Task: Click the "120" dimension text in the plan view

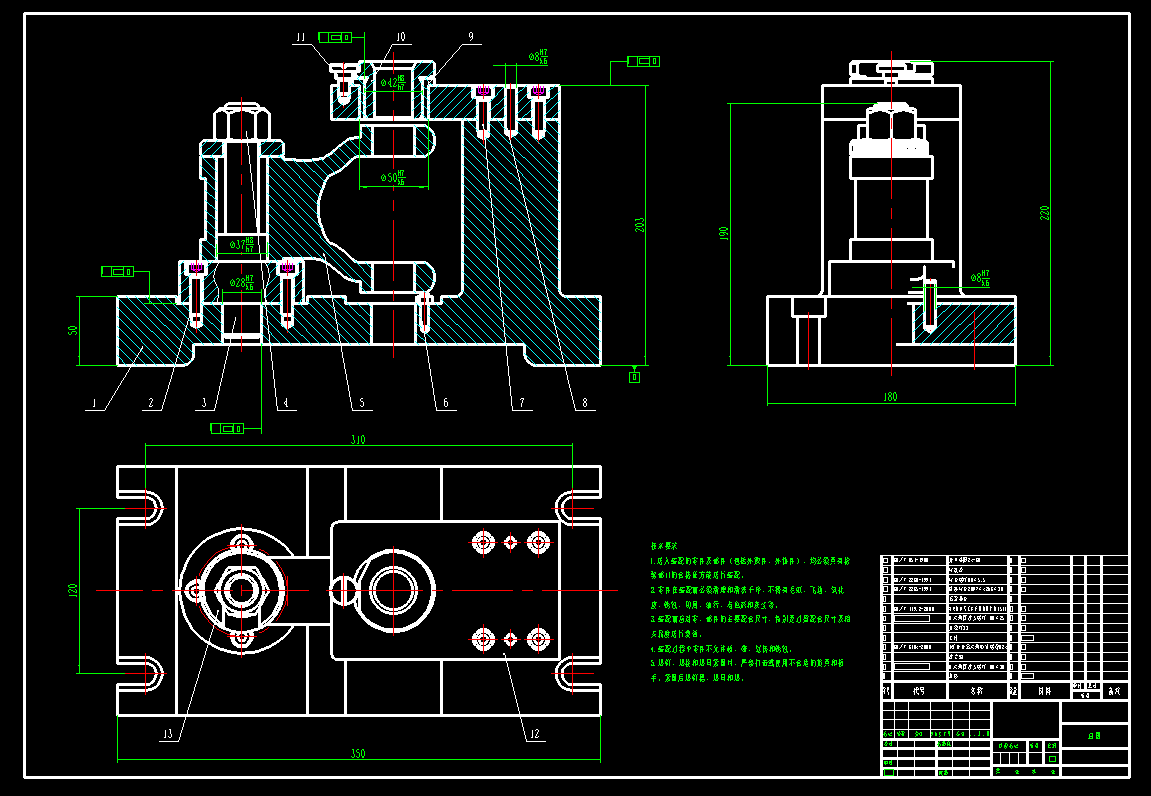Action: (73, 590)
